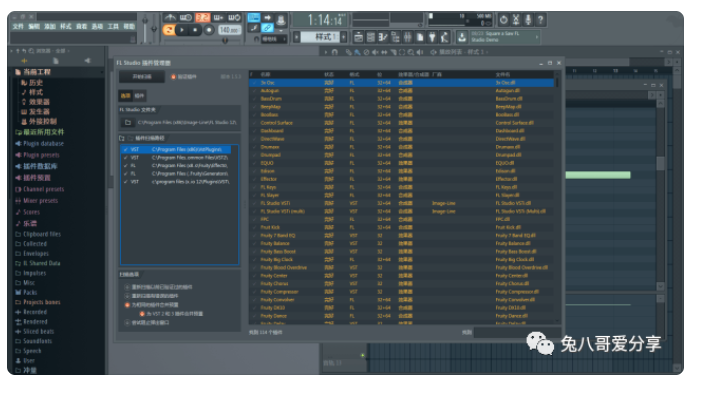The image size is (702, 394).
Task: Toggle the wait-for-input icon
Action: coord(186,17)
